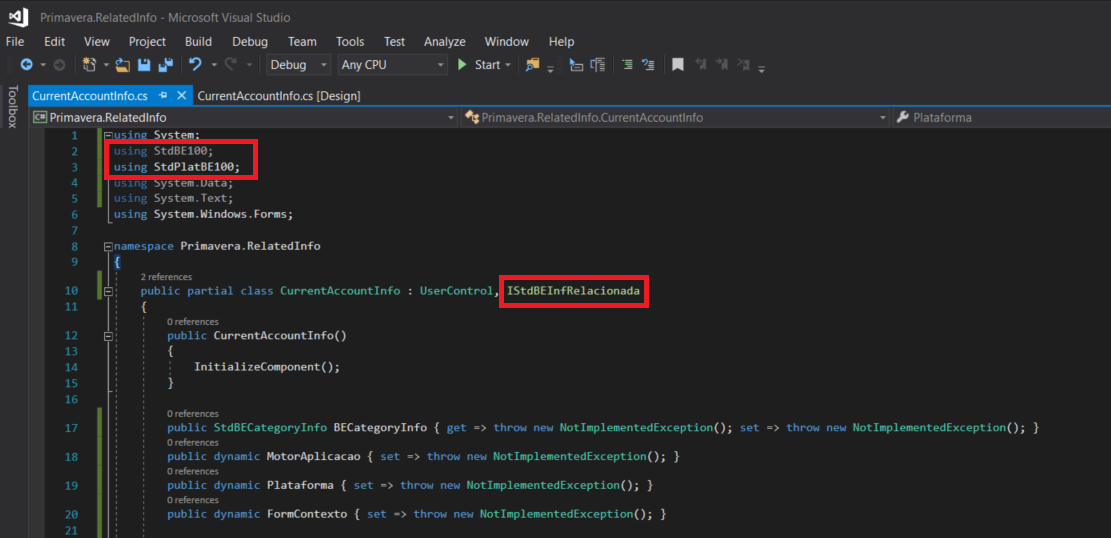The height and width of the screenshot is (538, 1111).
Task: Expand the Toolbox side panel
Action: [x=12, y=107]
